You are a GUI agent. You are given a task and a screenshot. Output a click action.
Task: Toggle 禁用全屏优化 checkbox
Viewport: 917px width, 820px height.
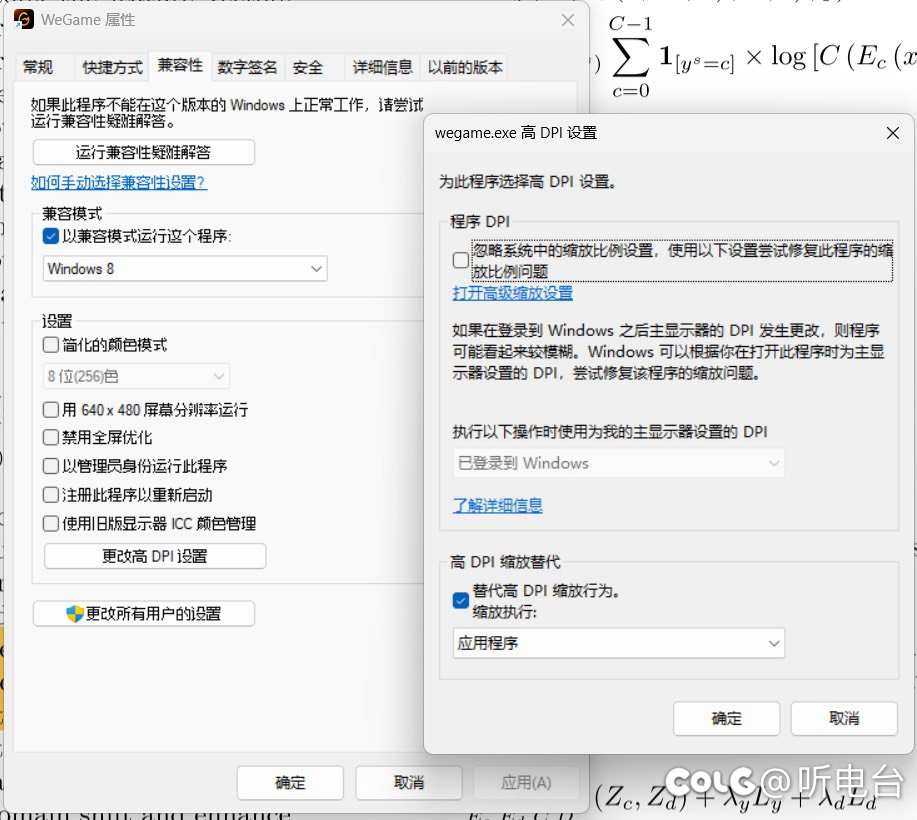click(x=51, y=437)
